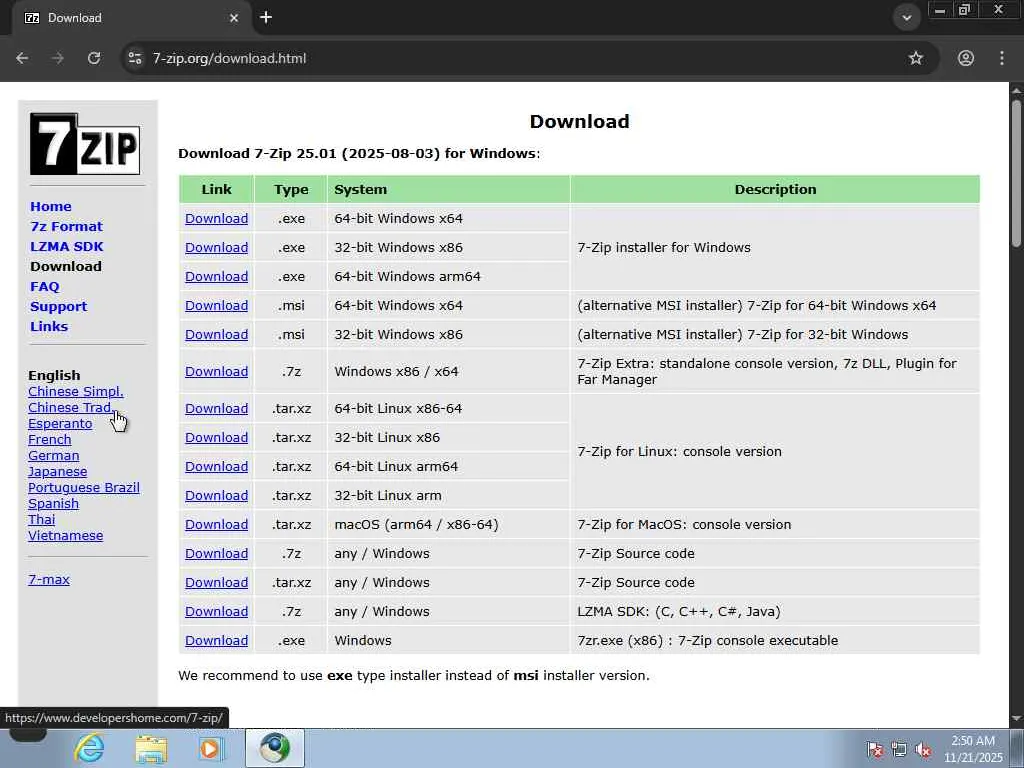The height and width of the screenshot is (768, 1024).
Task: Launch media player from taskbar
Action: coord(210,748)
